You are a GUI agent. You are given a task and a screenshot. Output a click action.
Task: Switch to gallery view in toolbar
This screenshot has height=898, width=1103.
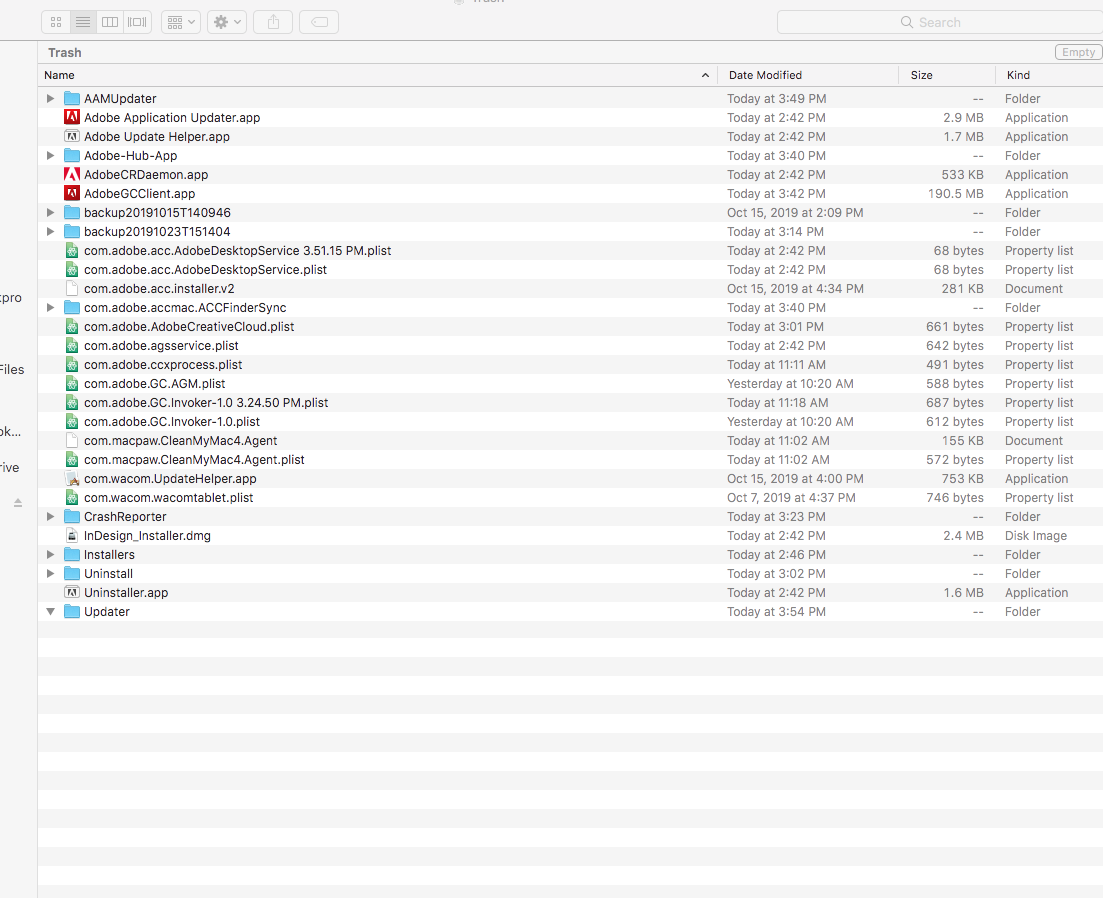137,22
